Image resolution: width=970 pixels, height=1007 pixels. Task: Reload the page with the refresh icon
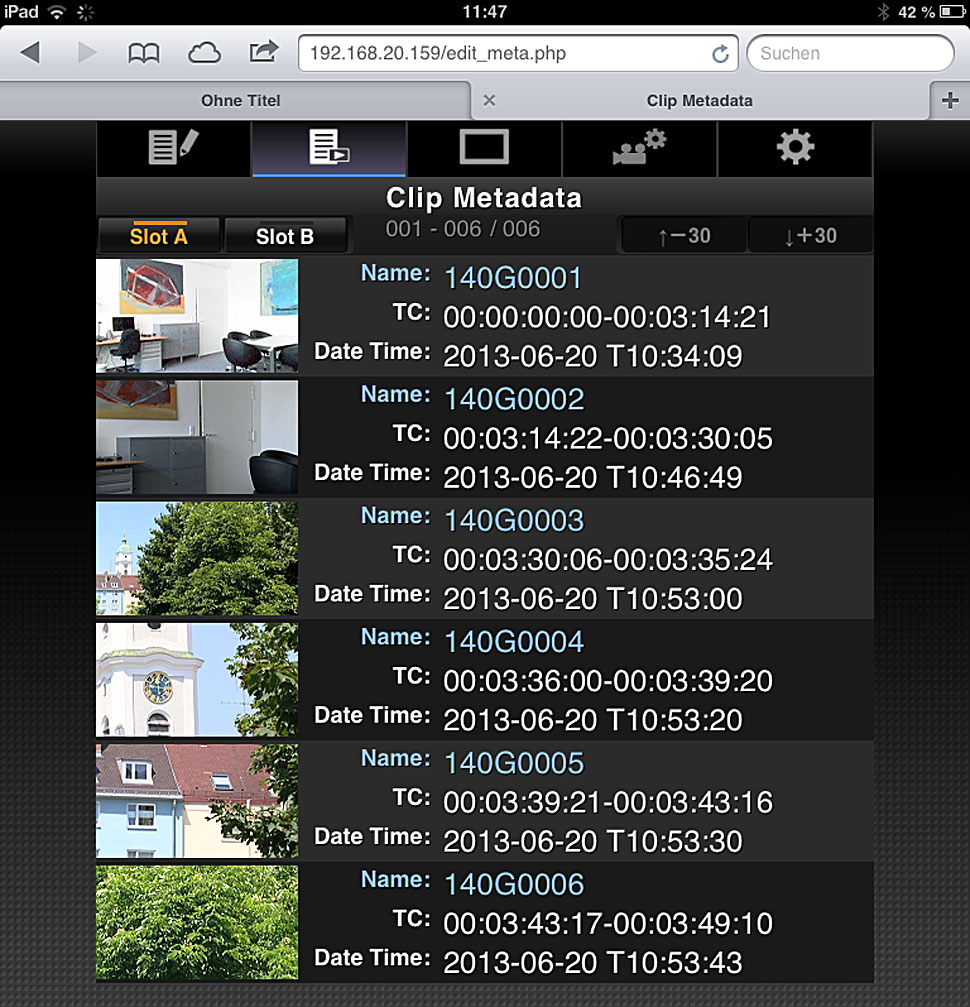tap(719, 54)
